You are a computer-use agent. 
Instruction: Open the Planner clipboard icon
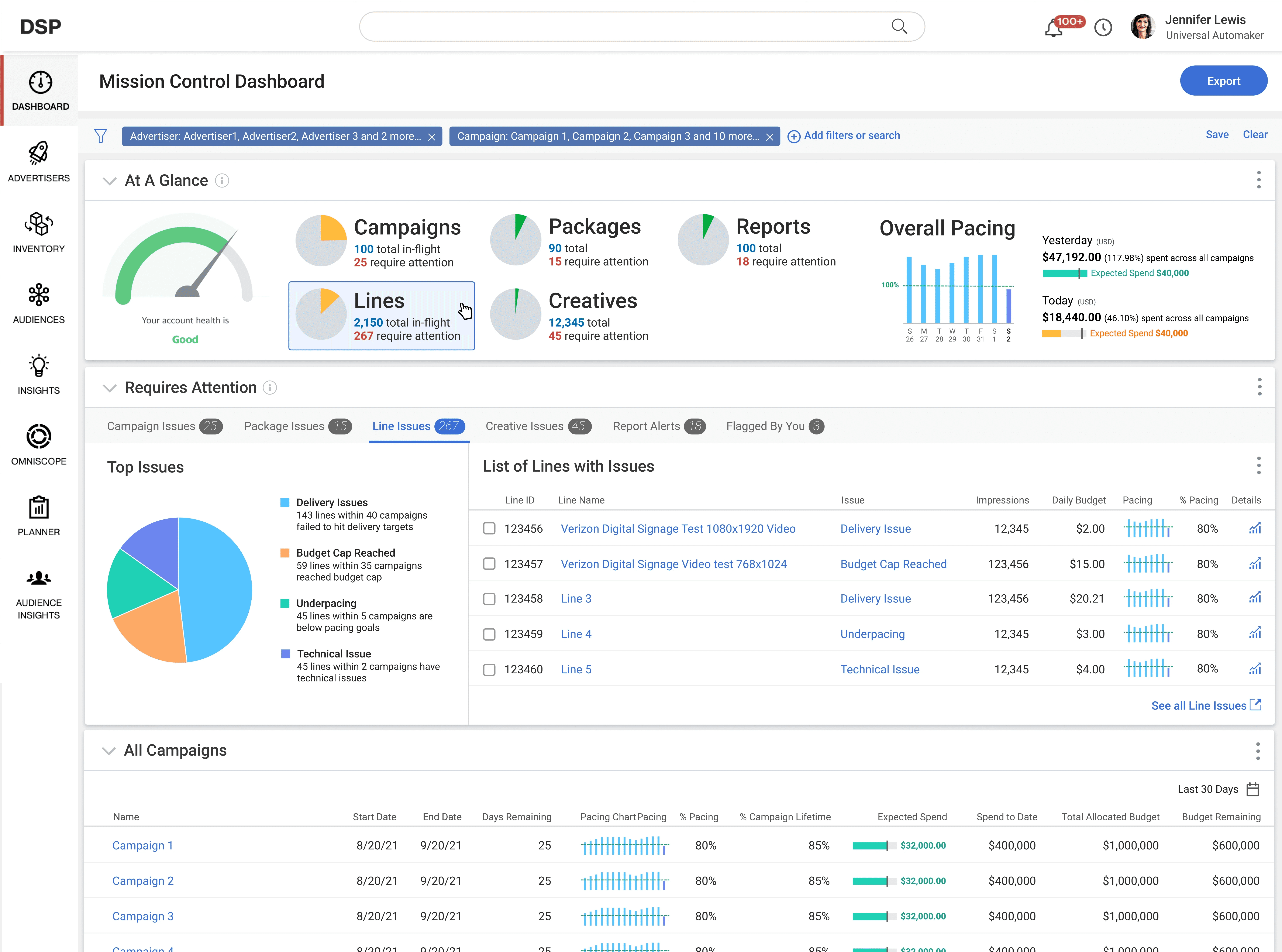[39, 508]
